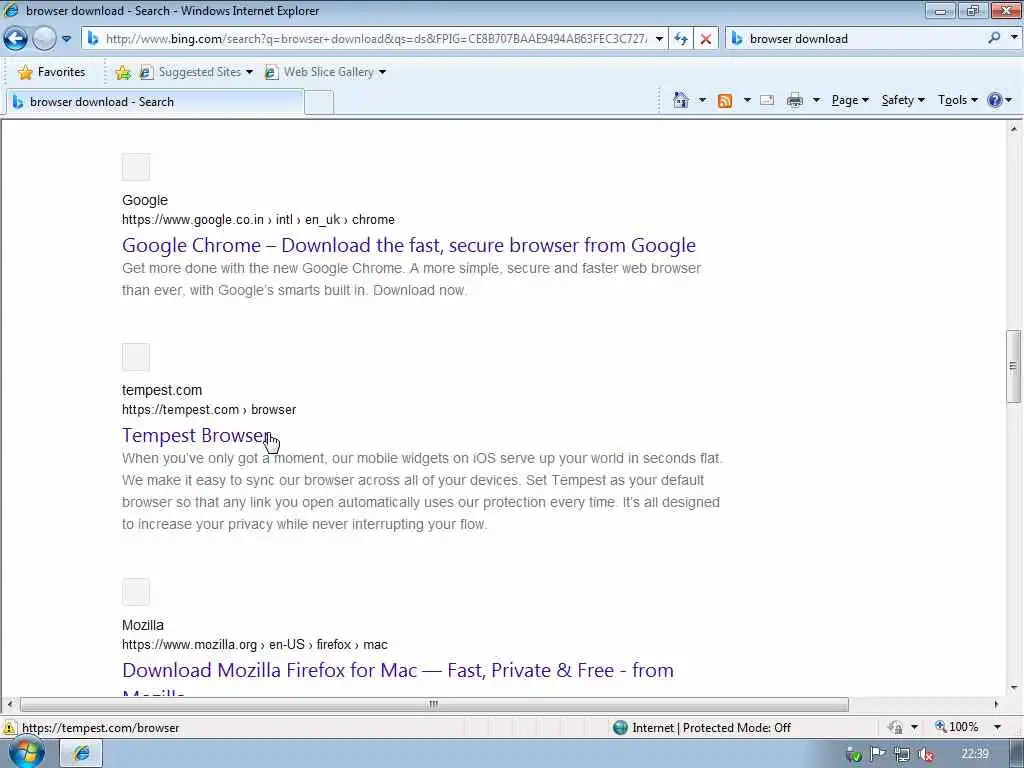1024x768 pixels.
Task: Click the Read Mail envelope icon
Action: tap(767, 100)
